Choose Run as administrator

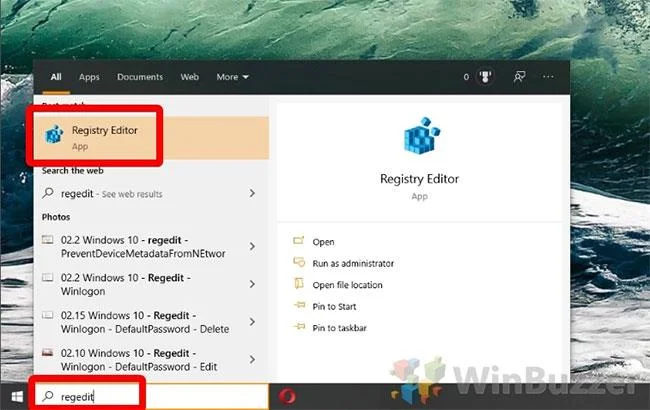point(353,263)
